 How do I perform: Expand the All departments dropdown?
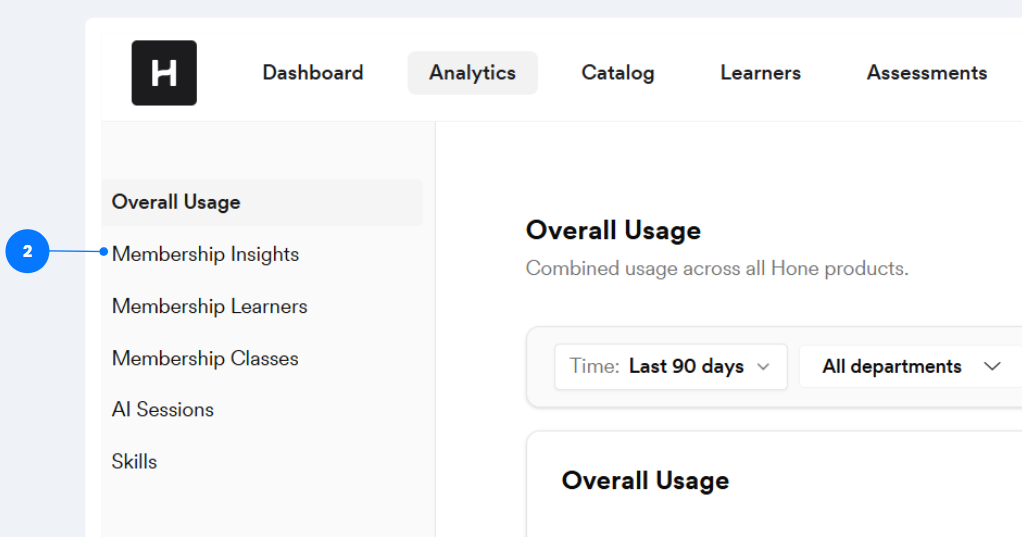pos(911,367)
